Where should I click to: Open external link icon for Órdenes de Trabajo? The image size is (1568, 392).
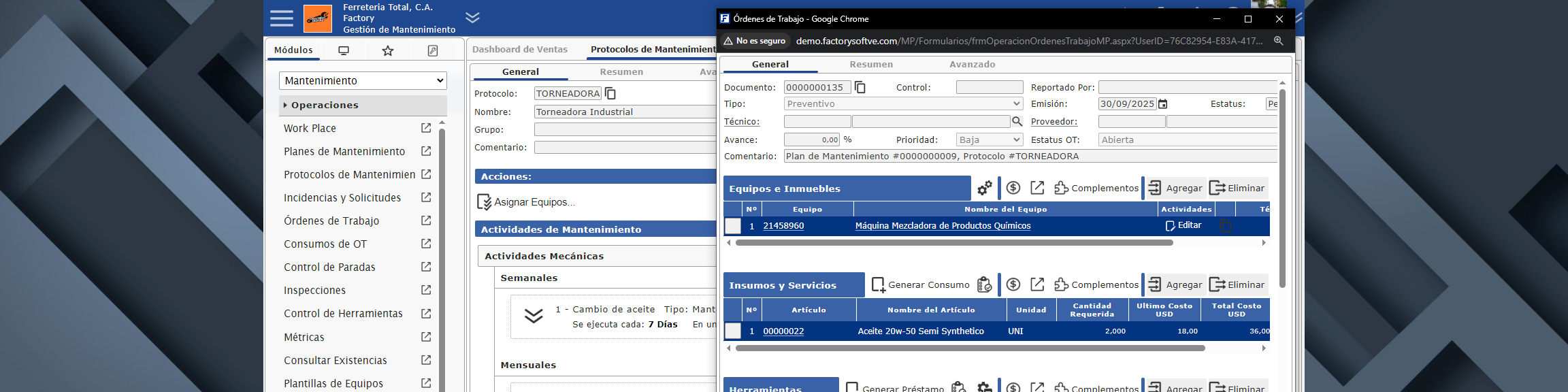pos(426,220)
